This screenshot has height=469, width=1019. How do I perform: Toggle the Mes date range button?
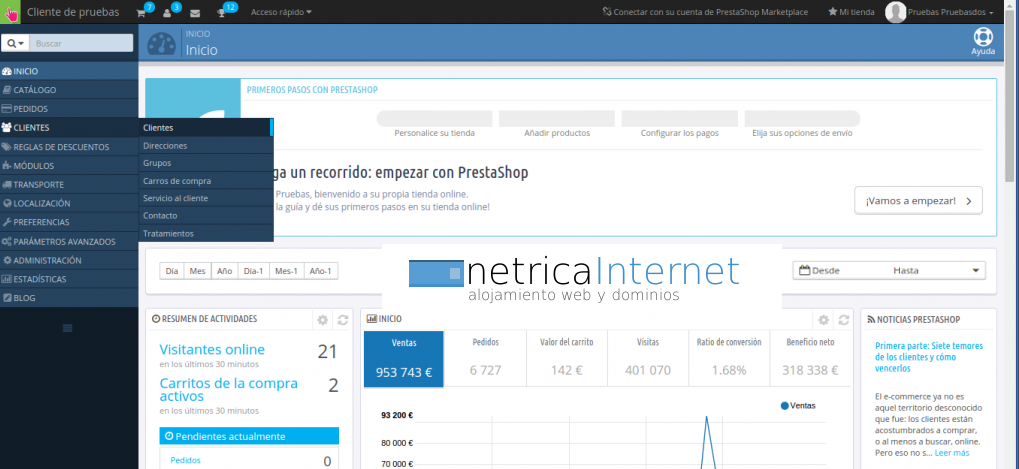[x=198, y=271]
